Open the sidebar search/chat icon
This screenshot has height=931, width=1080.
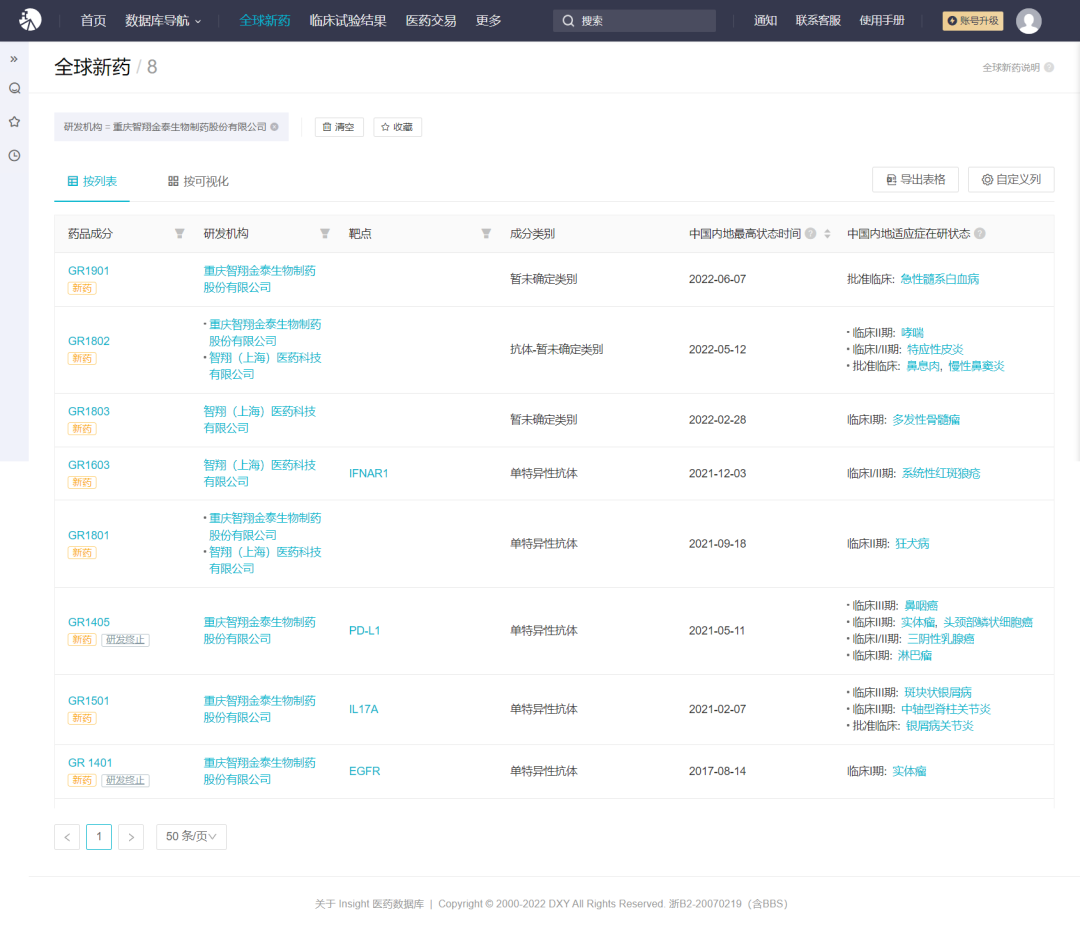pyautogui.click(x=14, y=88)
